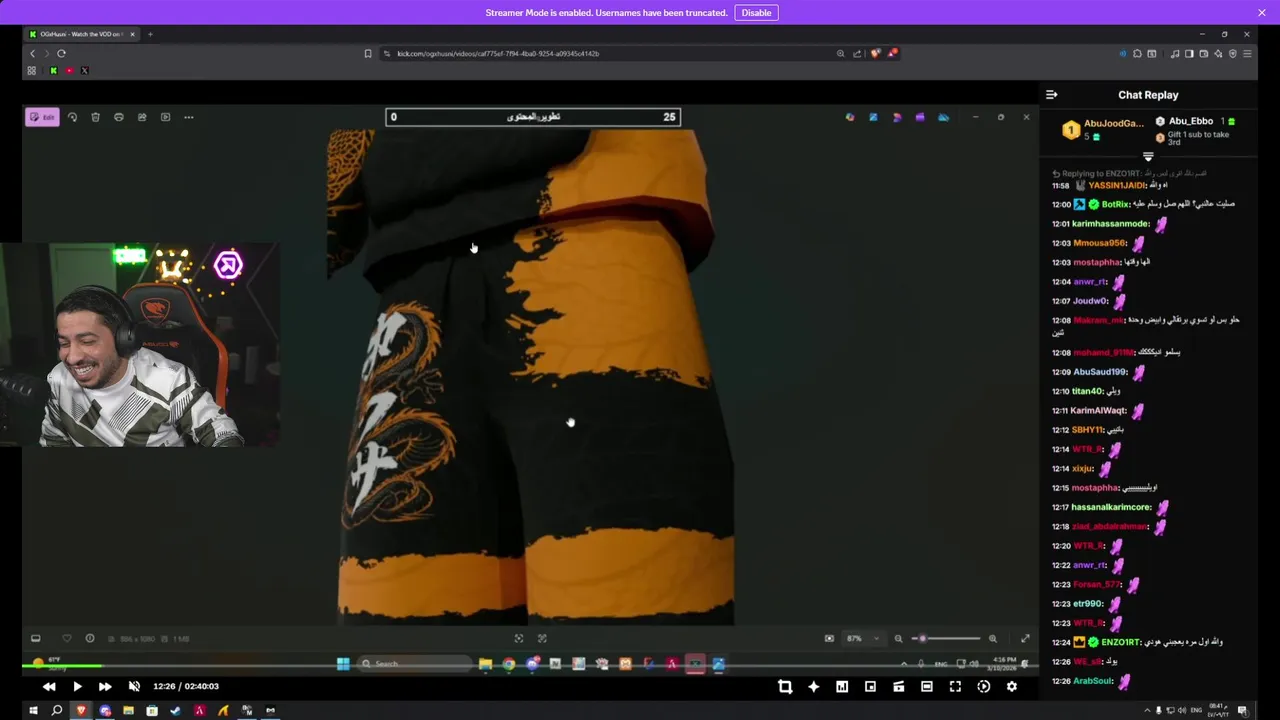Play the VOD video
Screen dimensions: 1280x720
pos(77,686)
